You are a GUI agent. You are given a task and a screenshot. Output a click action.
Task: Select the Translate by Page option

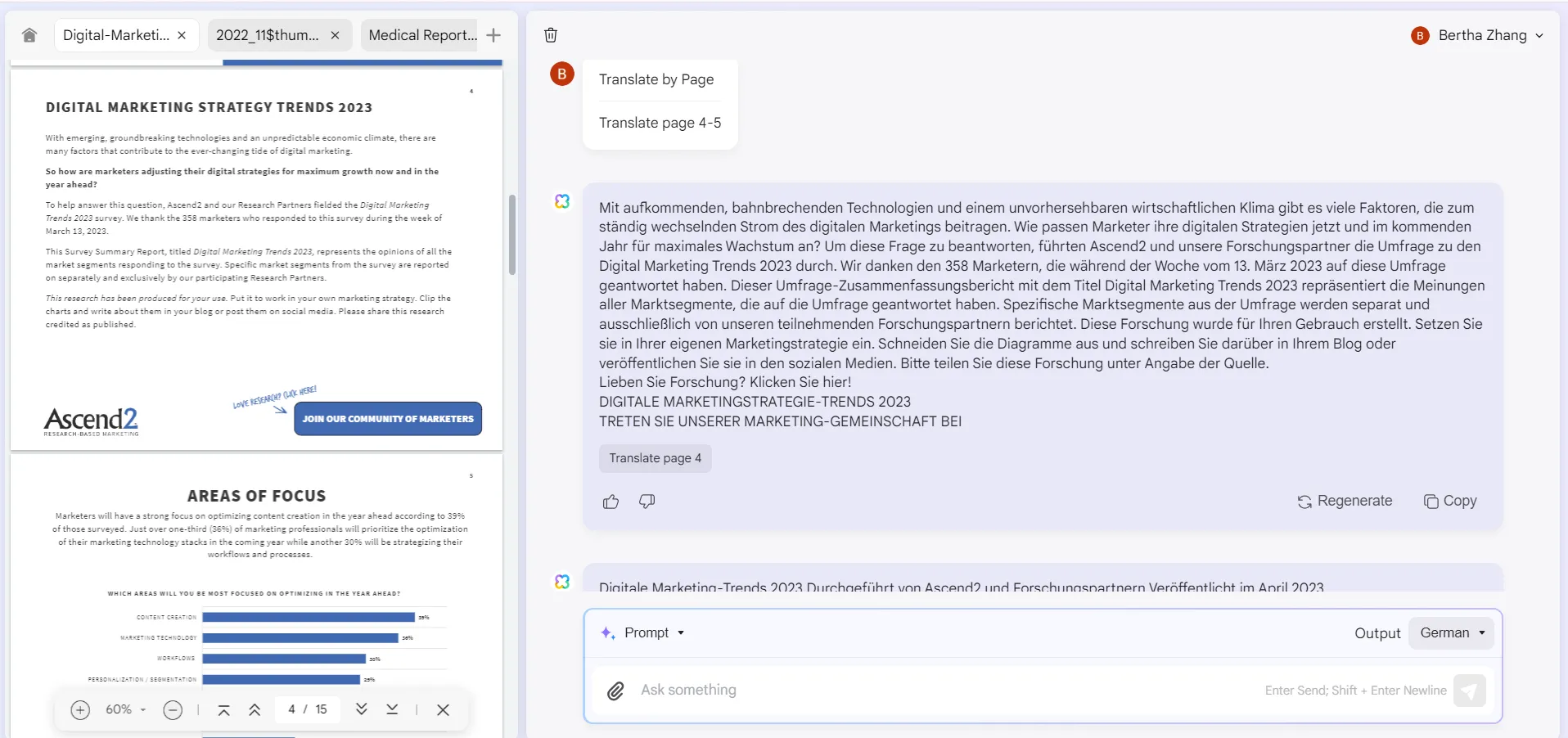(x=656, y=79)
